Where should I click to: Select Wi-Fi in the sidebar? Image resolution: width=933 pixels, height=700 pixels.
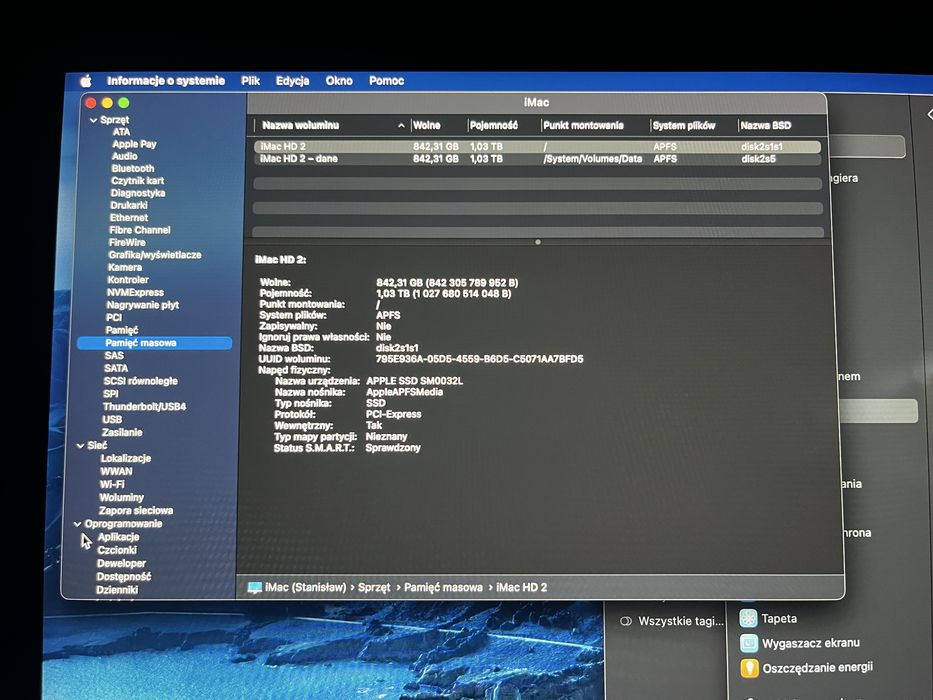tap(112, 485)
